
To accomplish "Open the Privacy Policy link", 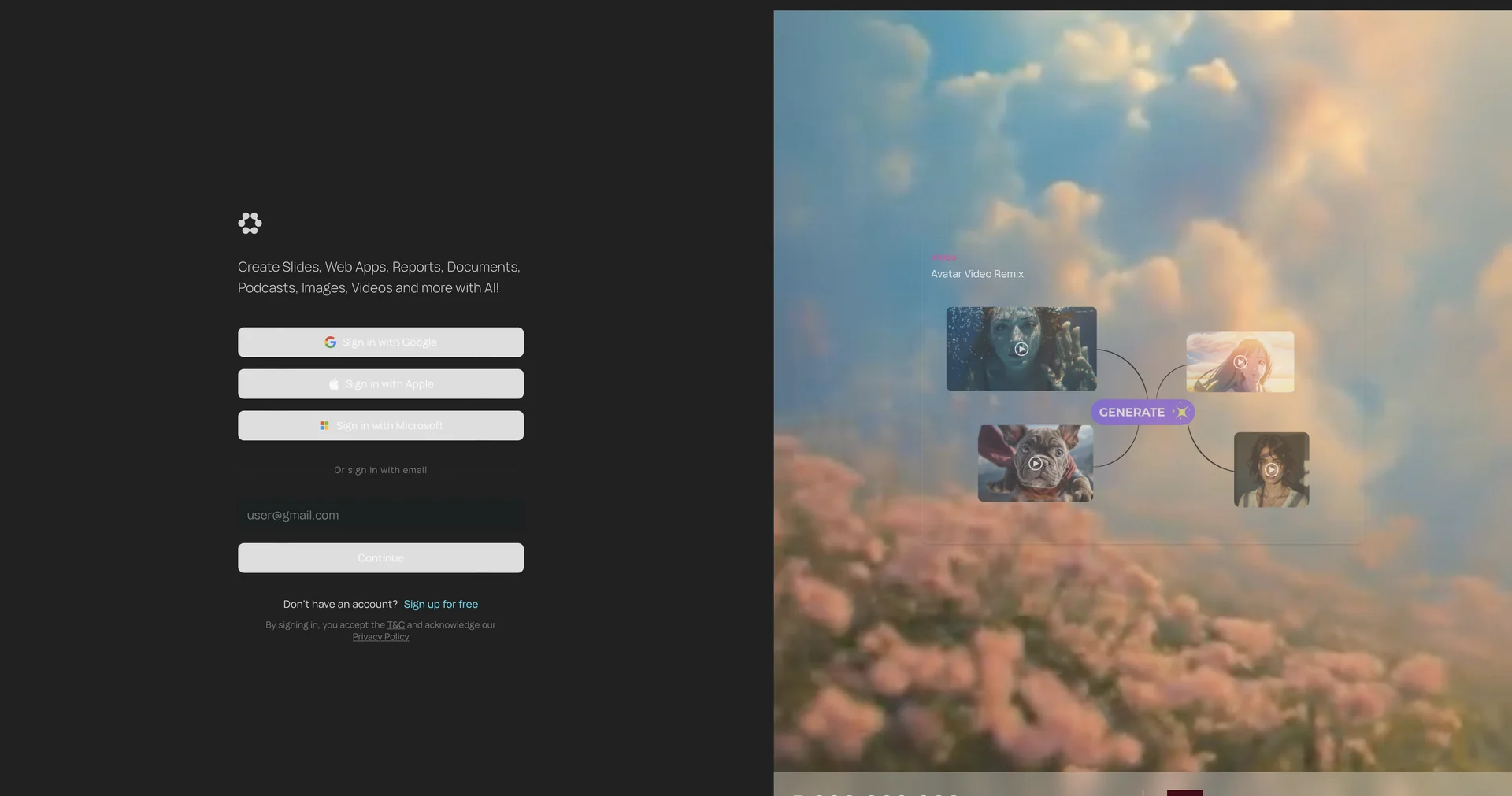I will pyautogui.click(x=380, y=637).
